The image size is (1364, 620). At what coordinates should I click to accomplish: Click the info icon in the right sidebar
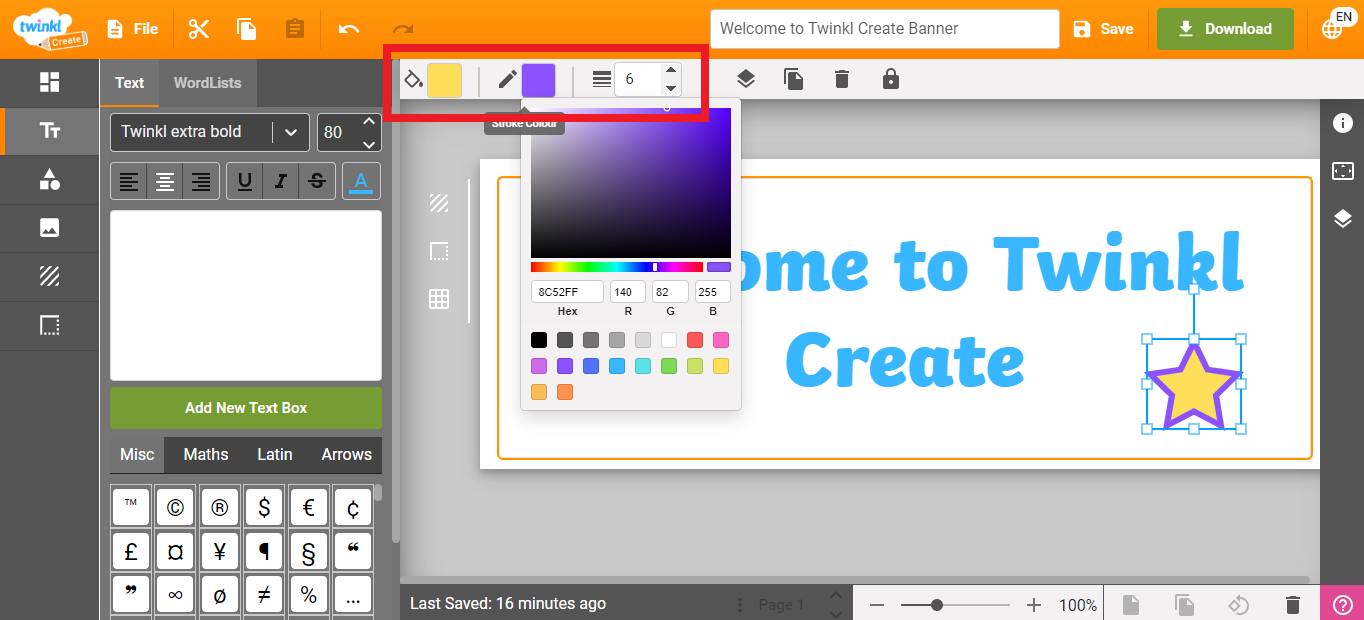click(1343, 123)
